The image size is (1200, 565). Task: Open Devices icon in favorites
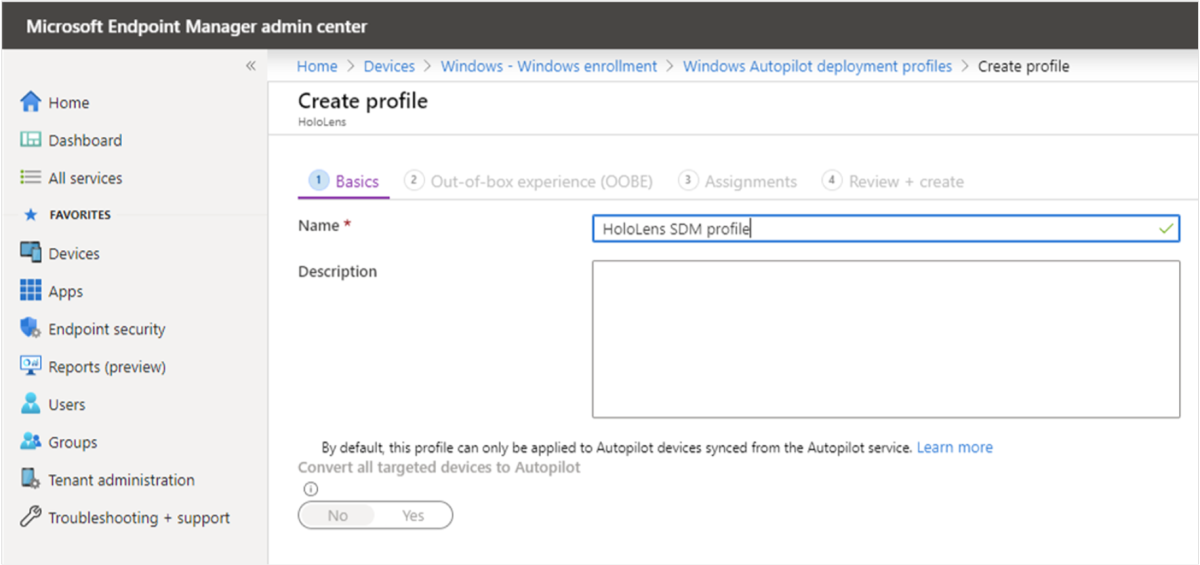click(x=31, y=253)
